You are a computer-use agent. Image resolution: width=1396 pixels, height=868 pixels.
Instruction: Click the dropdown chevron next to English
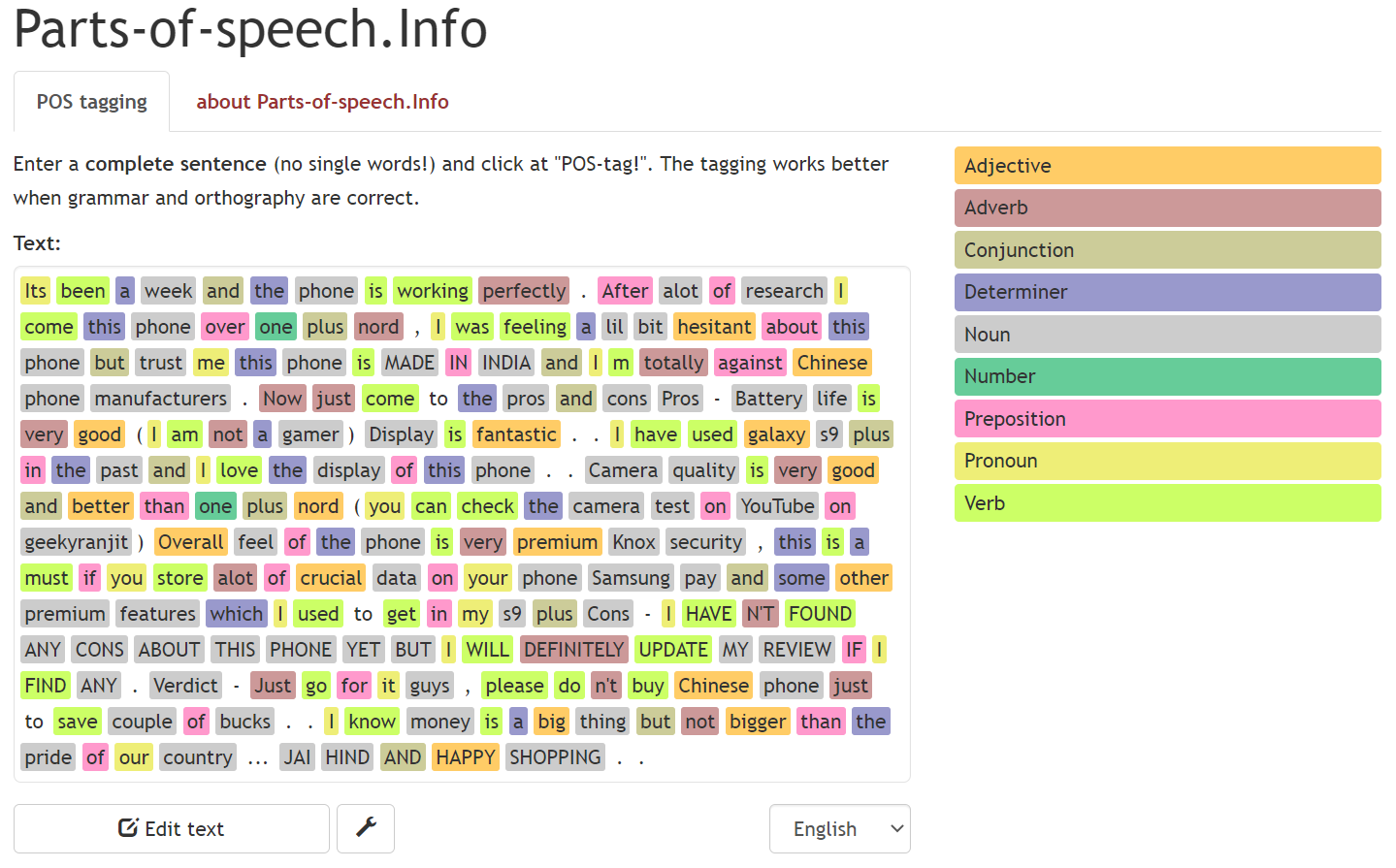point(897,828)
